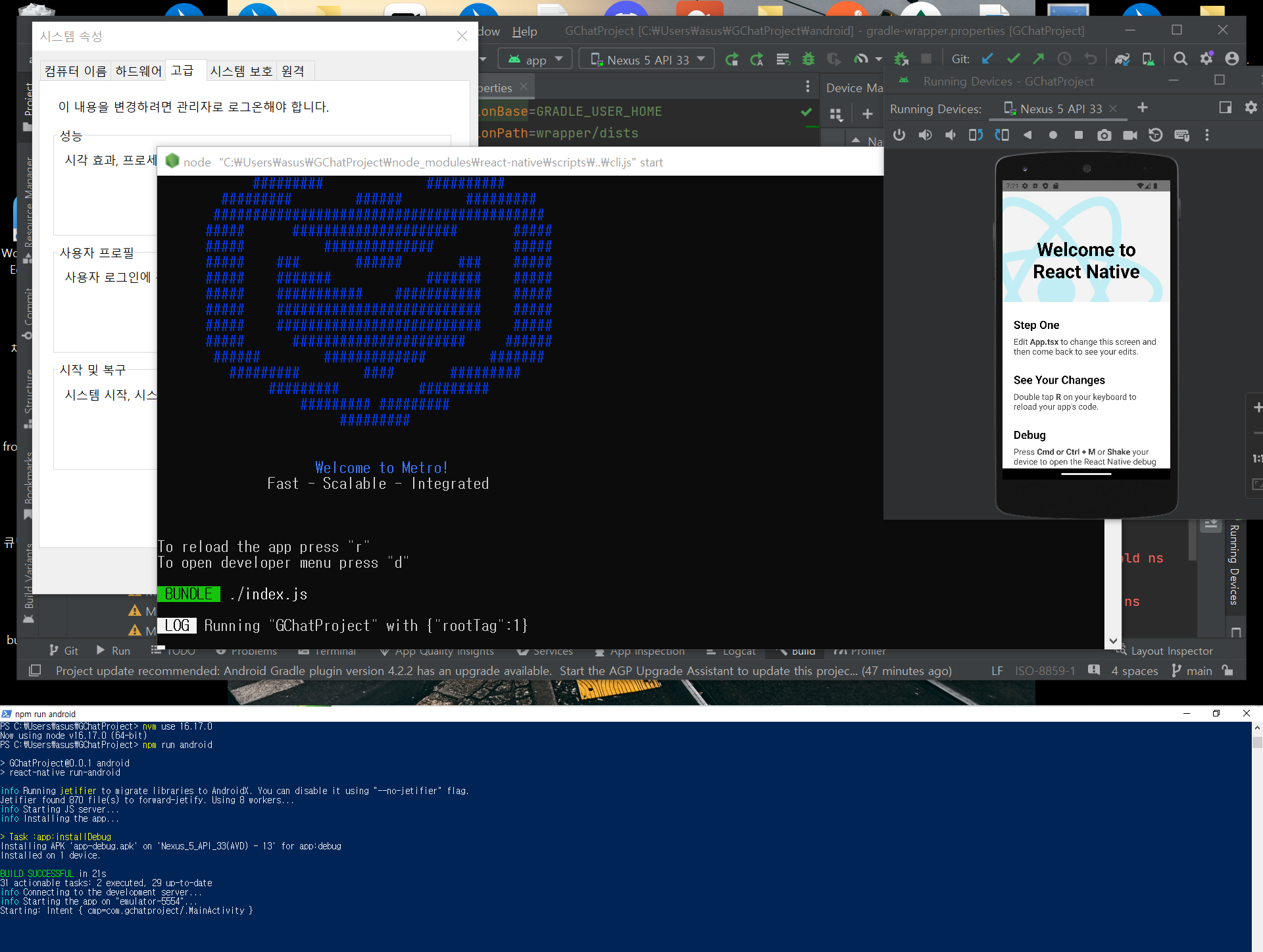Toggle Build Variants tool window
This screenshot has height=952, width=1263.
click(x=28, y=583)
